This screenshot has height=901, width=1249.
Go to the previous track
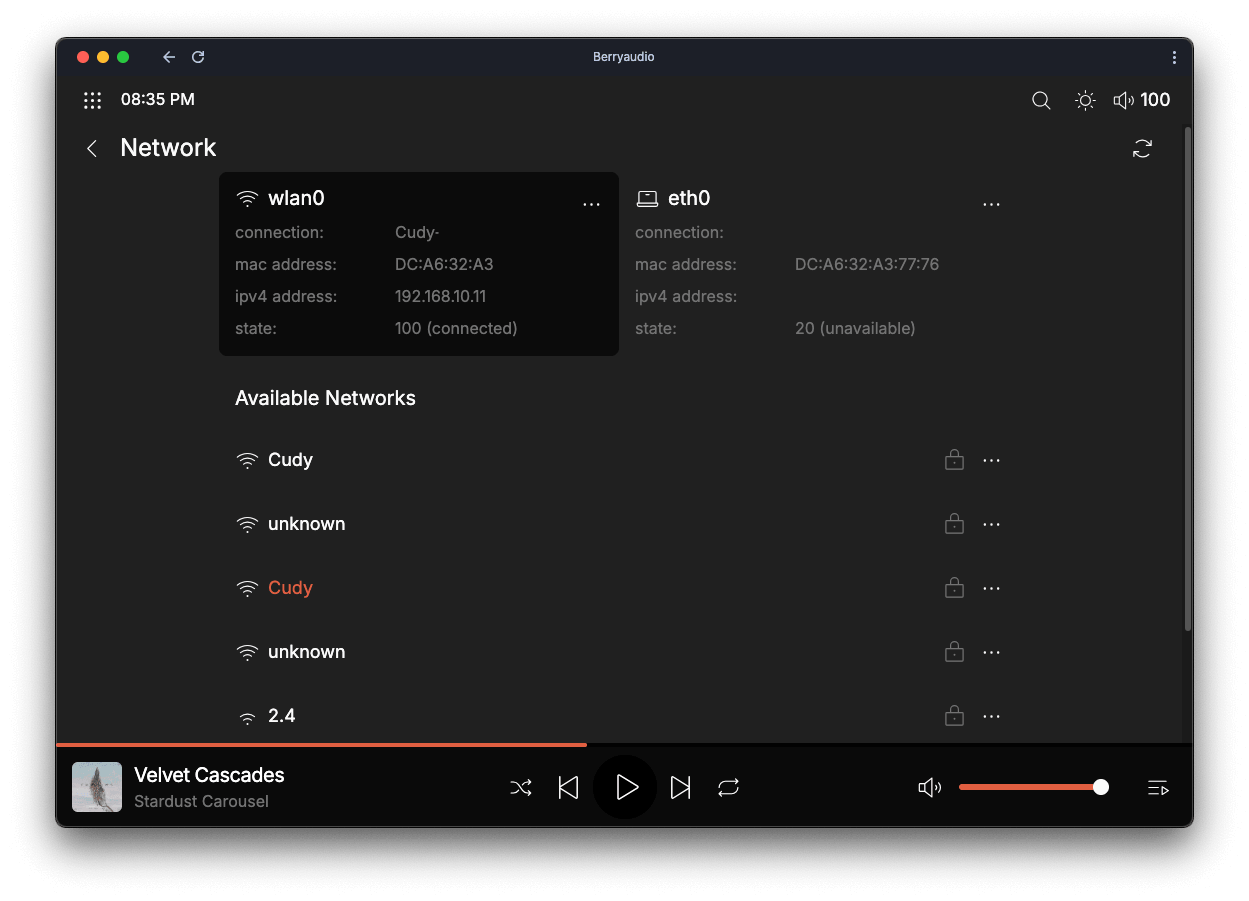coord(568,788)
